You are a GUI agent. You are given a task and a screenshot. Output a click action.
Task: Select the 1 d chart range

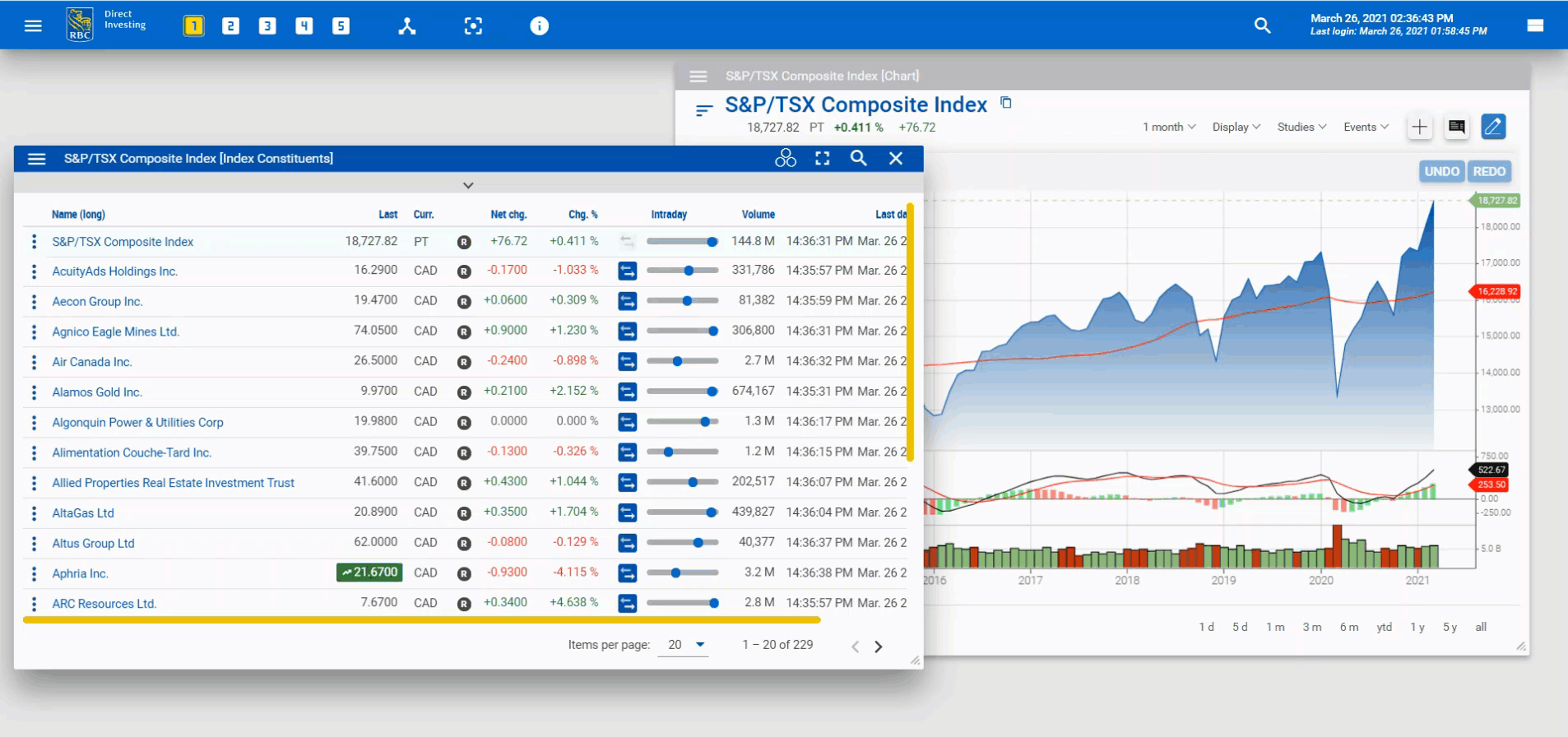coord(1206,627)
